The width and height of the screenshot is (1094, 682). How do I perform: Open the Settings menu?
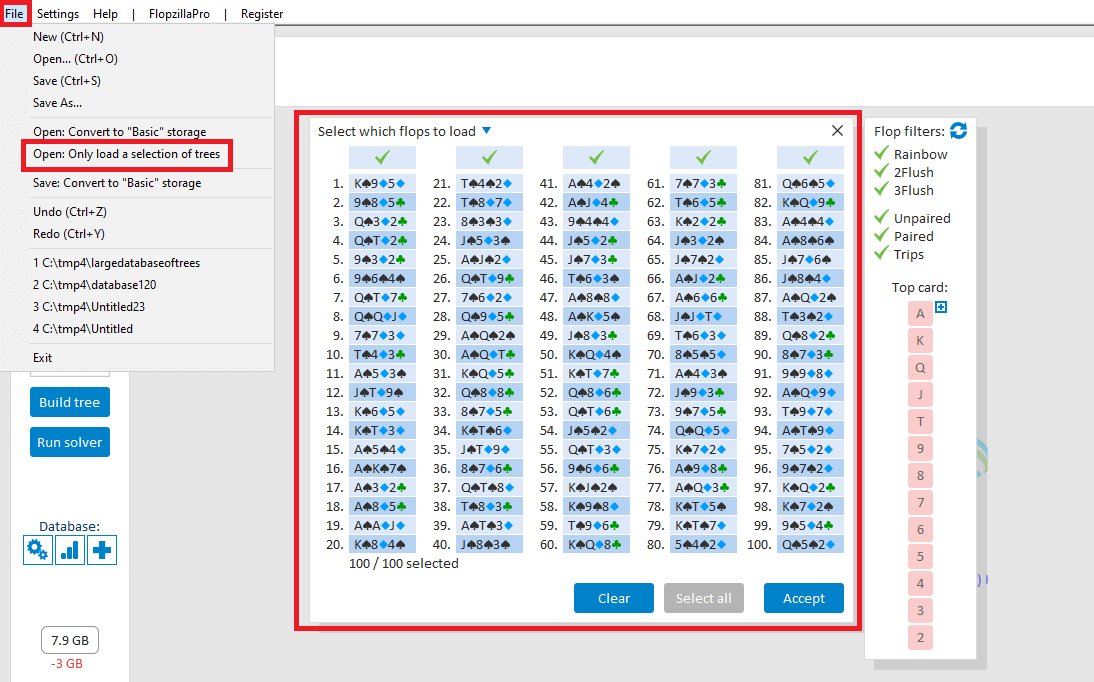tap(57, 13)
